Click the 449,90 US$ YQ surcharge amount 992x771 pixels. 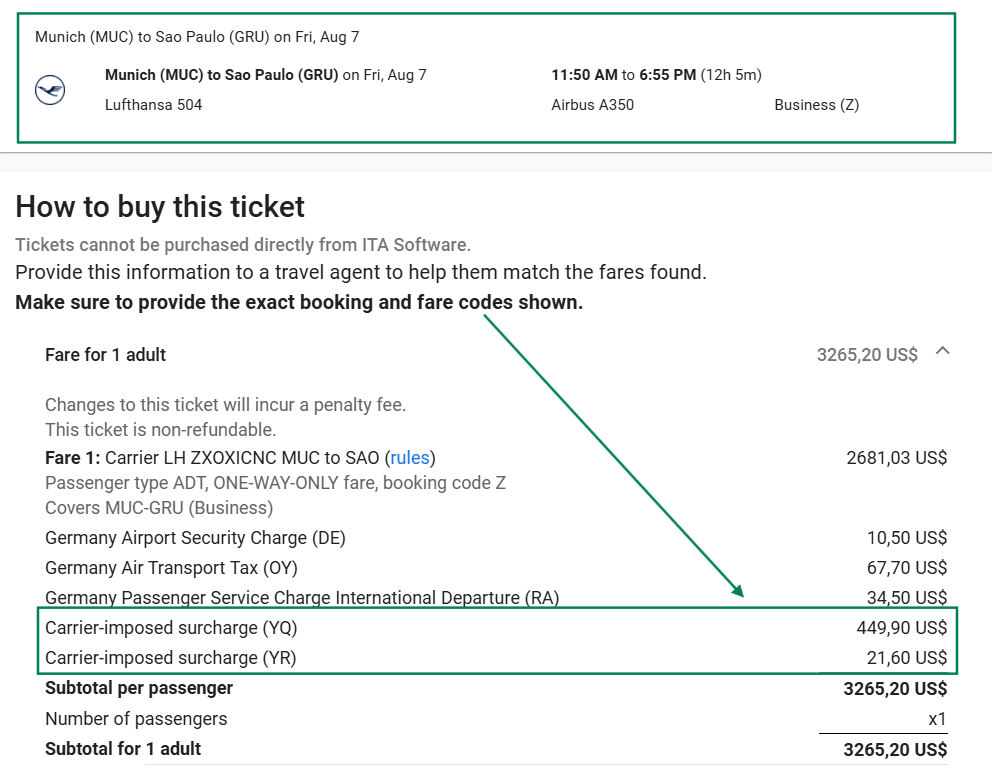(902, 627)
